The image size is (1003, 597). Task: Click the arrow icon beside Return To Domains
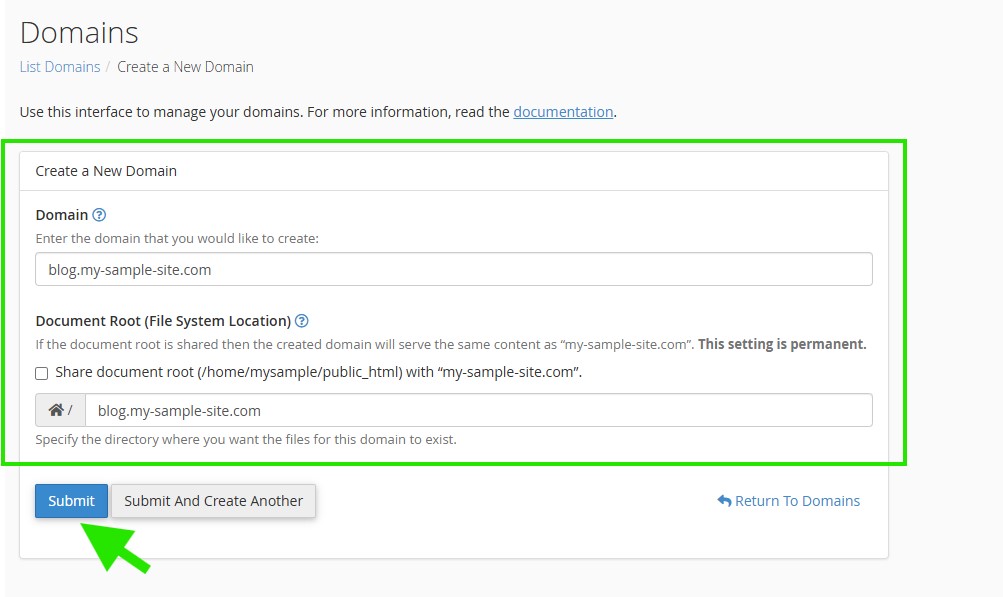click(724, 501)
